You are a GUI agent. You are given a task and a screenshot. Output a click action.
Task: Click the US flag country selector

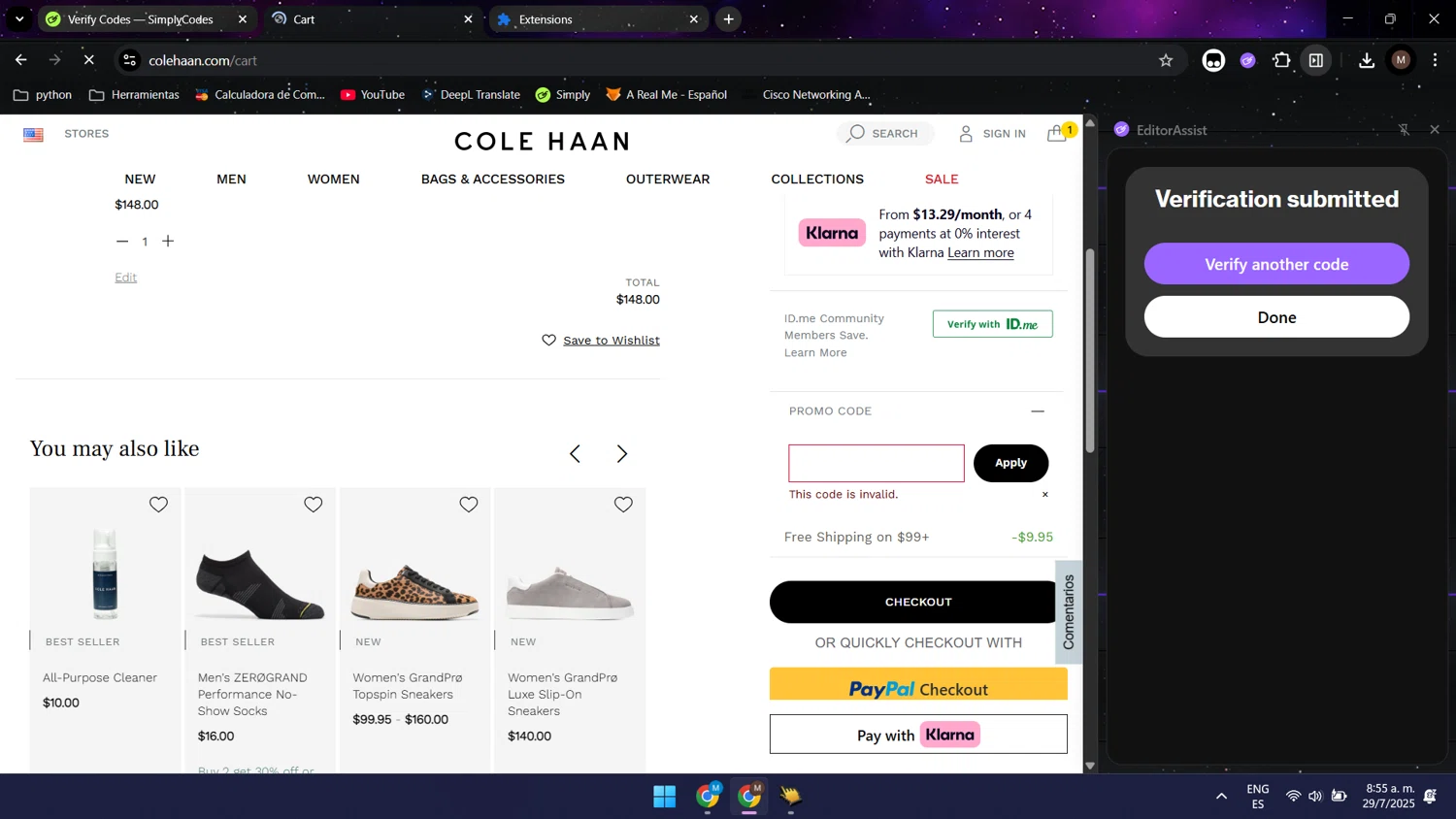point(34,135)
